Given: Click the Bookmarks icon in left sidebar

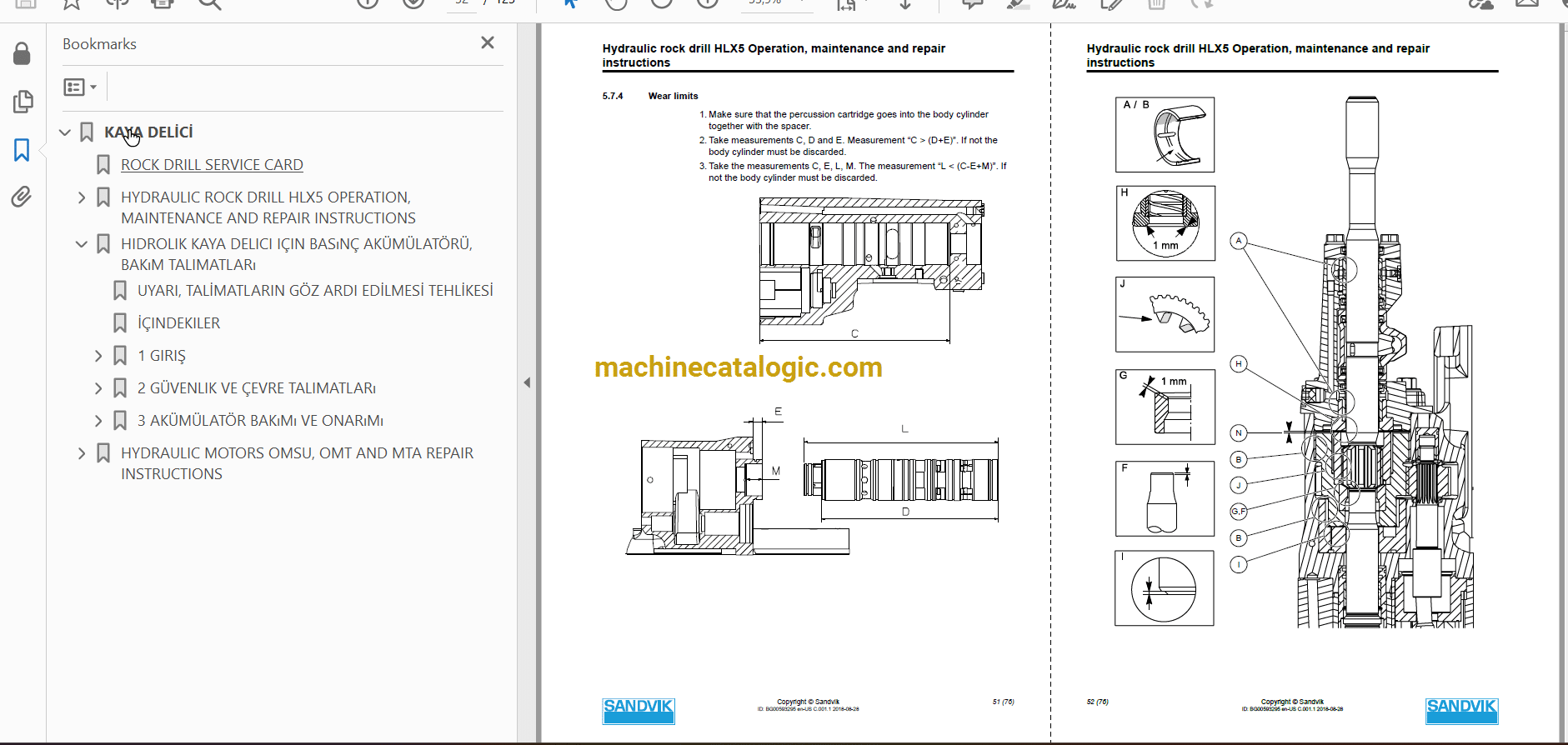Looking at the screenshot, I should (22, 150).
